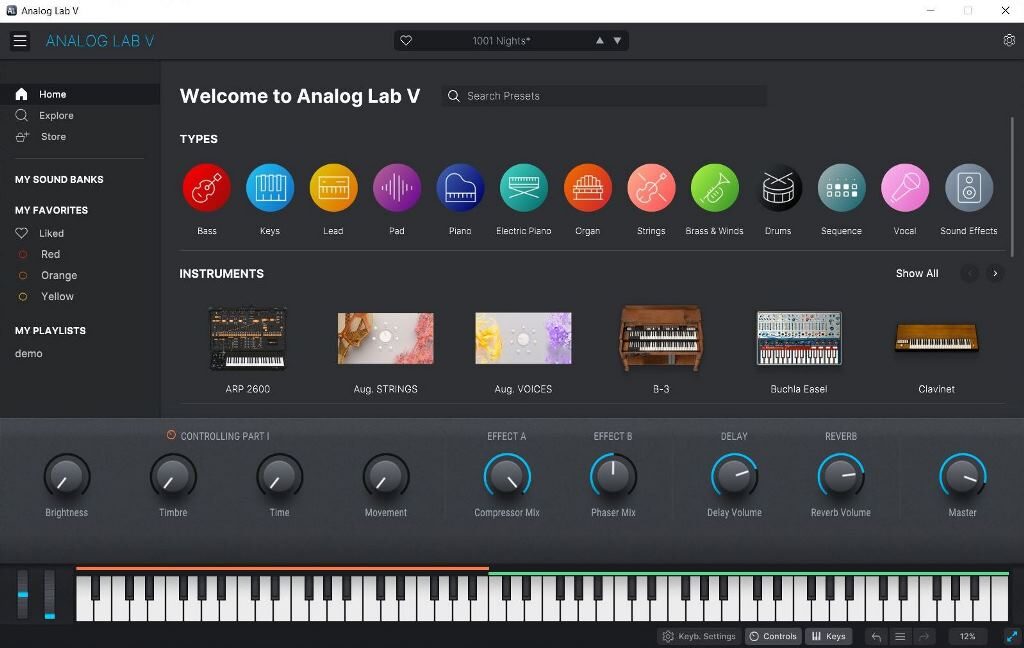Select the Drums type icon
This screenshot has height=648, width=1024.
pos(778,188)
